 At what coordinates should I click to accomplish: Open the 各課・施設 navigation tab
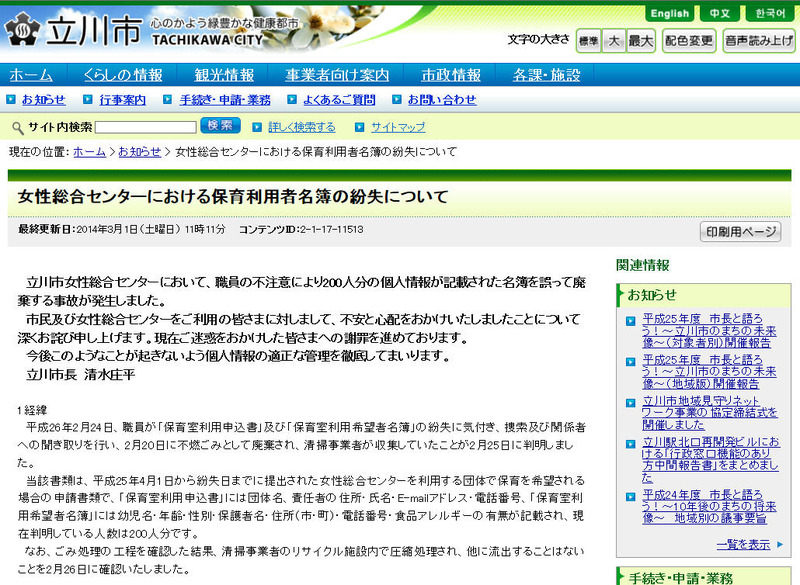click(x=547, y=75)
